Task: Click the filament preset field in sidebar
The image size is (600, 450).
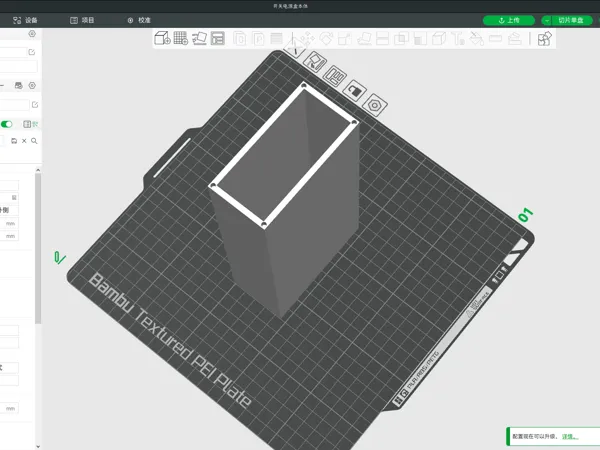Action: [x=15, y=104]
